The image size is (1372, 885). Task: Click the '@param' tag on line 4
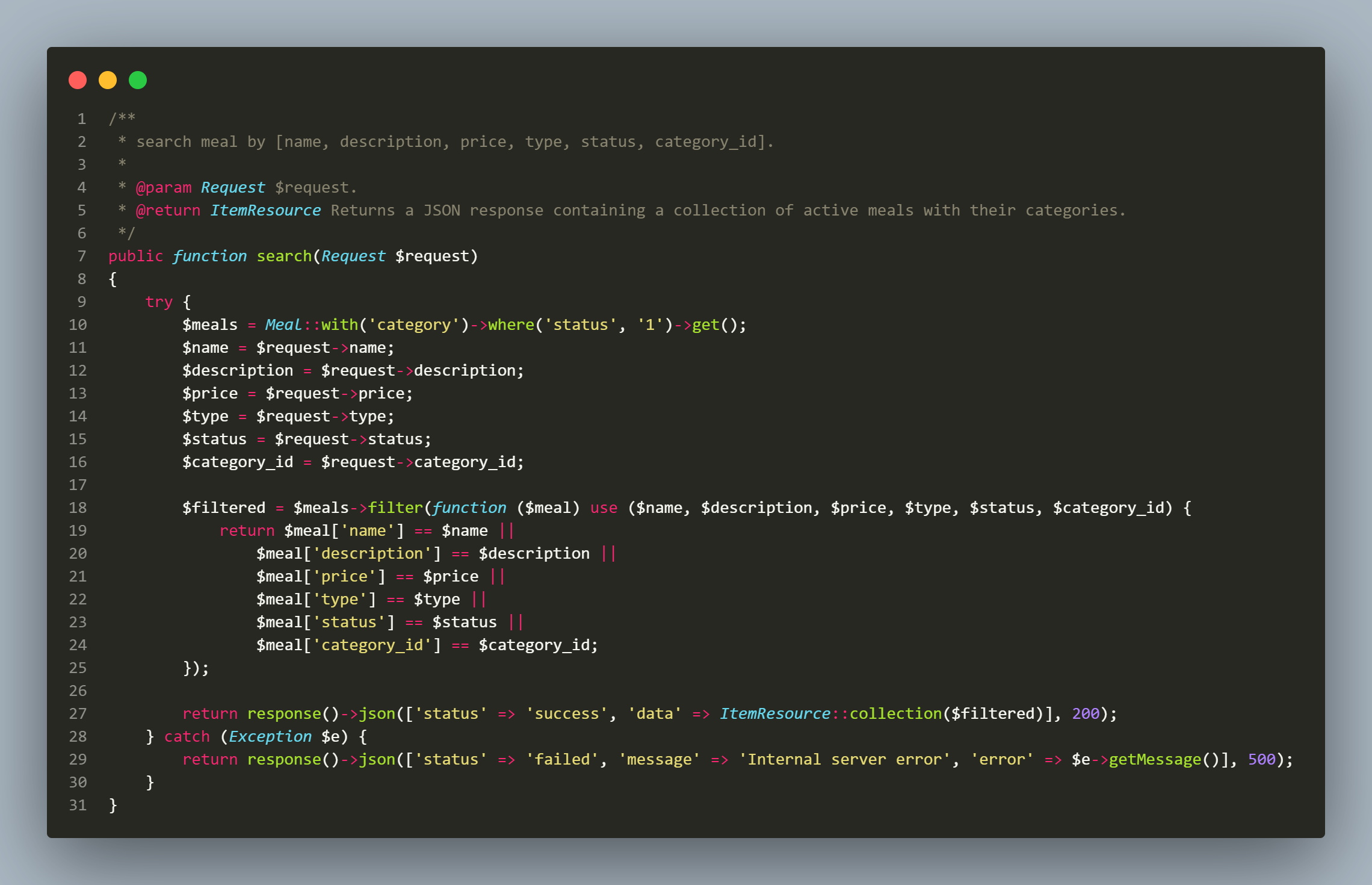pyautogui.click(x=164, y=188)
